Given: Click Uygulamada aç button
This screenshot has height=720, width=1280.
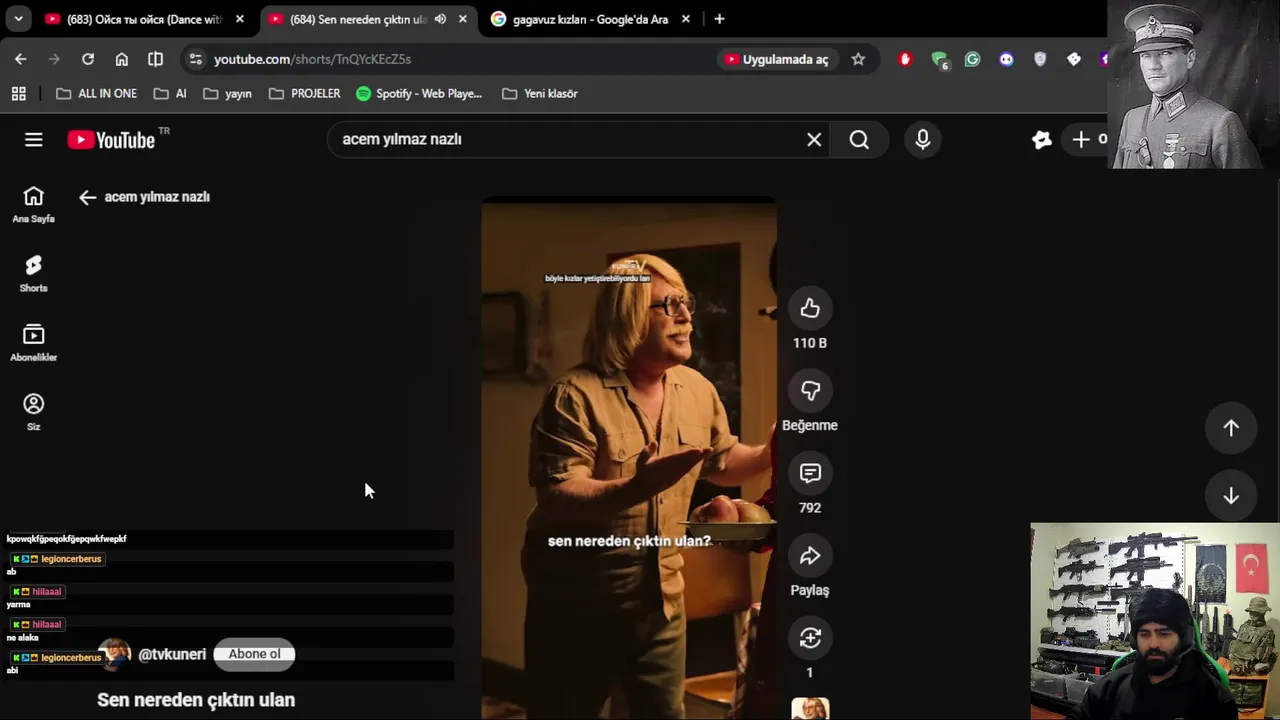Looking at the screenshot, I should click(x=777, y=59).
